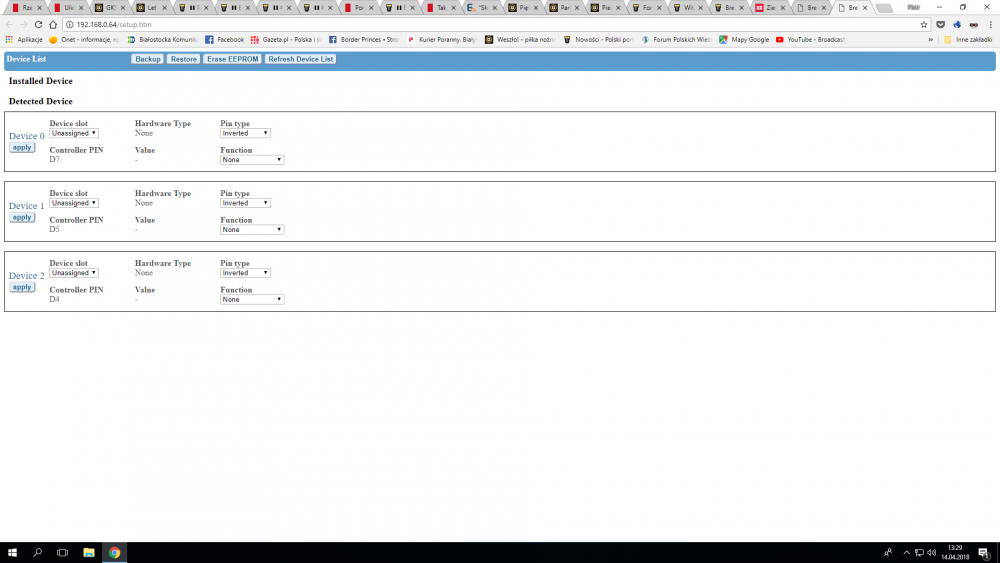Apply the settings for Device 1

pyautogui.click(x=22, y=217)
